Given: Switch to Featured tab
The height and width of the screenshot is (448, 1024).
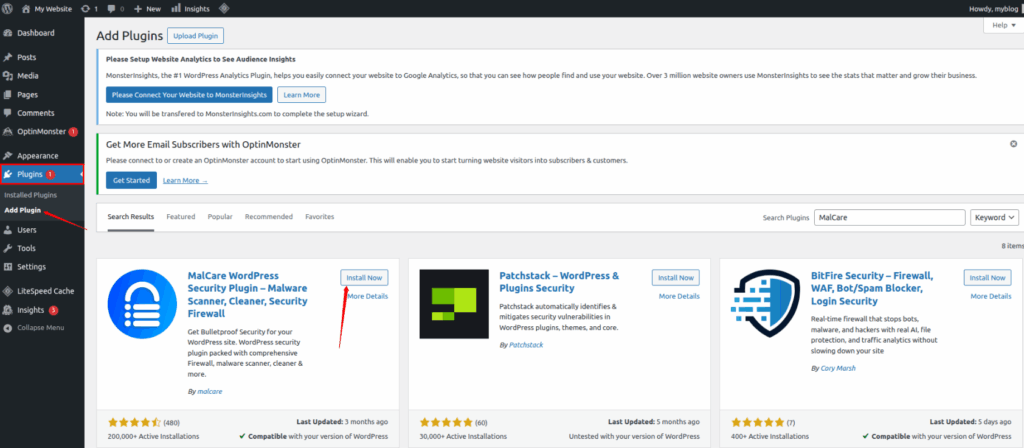Looking at the screenshot, I should (x=181, y=217).
